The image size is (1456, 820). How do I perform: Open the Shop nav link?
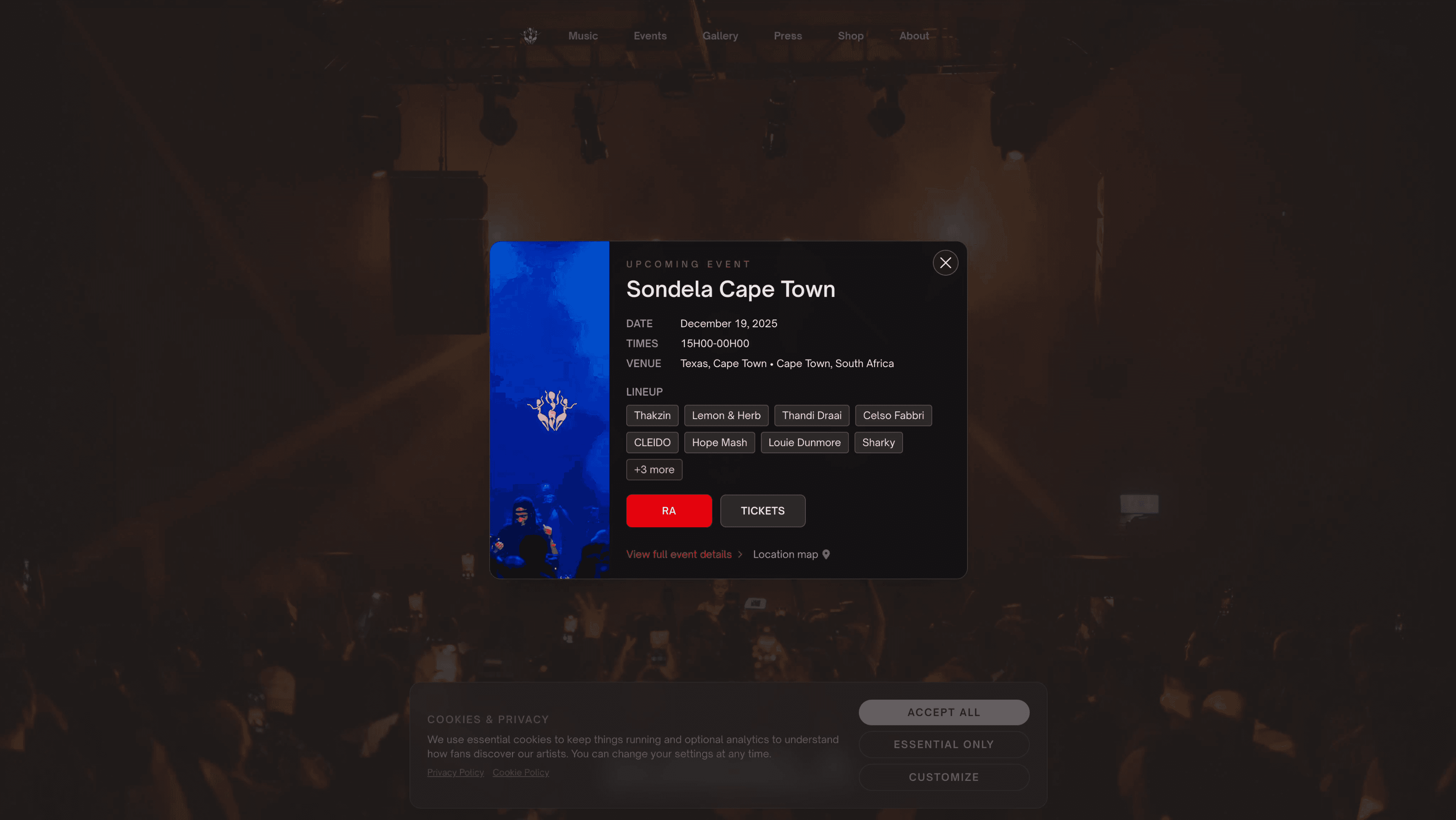pyautogui.click(x=850, y=36)
